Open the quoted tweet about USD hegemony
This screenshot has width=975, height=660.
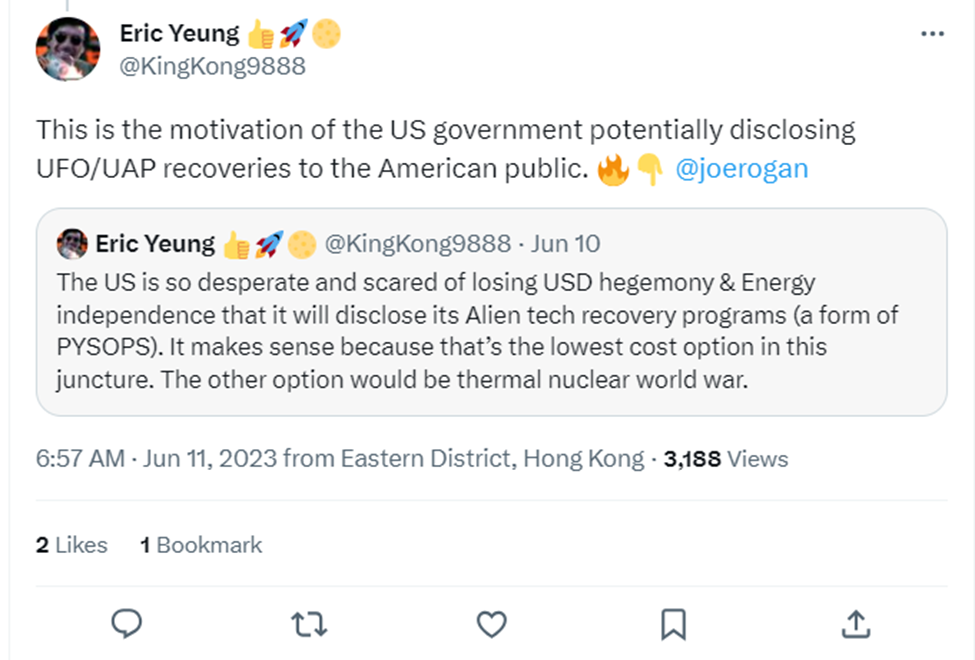click(490, 332)
